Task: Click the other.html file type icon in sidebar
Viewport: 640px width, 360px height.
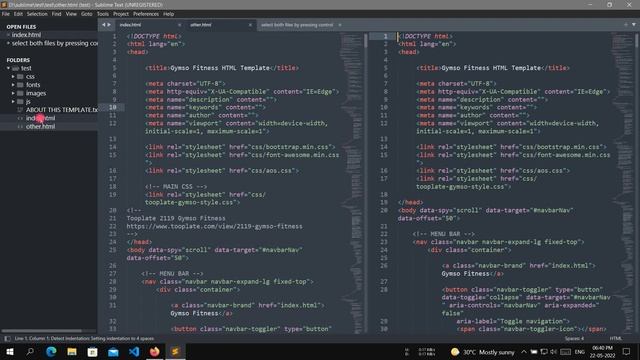Action: click(x=20, y=127)
